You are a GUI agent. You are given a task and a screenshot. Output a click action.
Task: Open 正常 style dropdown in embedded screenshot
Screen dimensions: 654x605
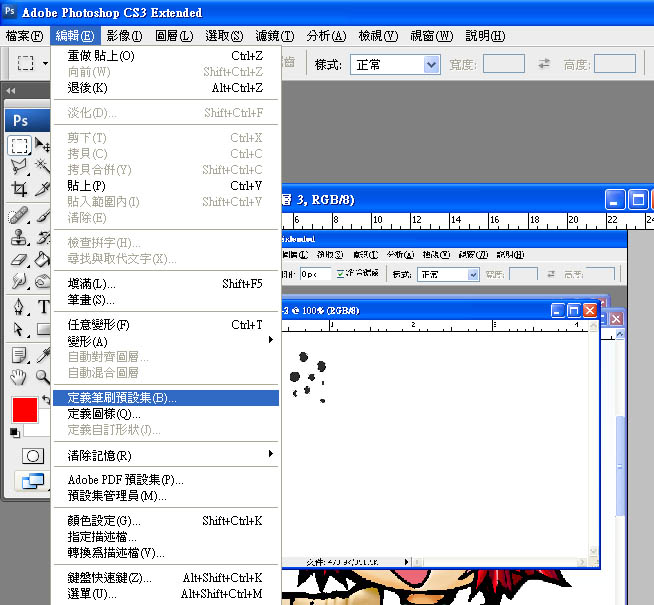448,274
